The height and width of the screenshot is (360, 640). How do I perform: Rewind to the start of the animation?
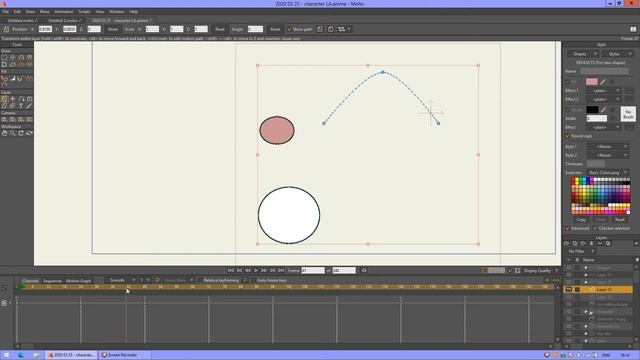pyautogui.click(x=231, y=270)
